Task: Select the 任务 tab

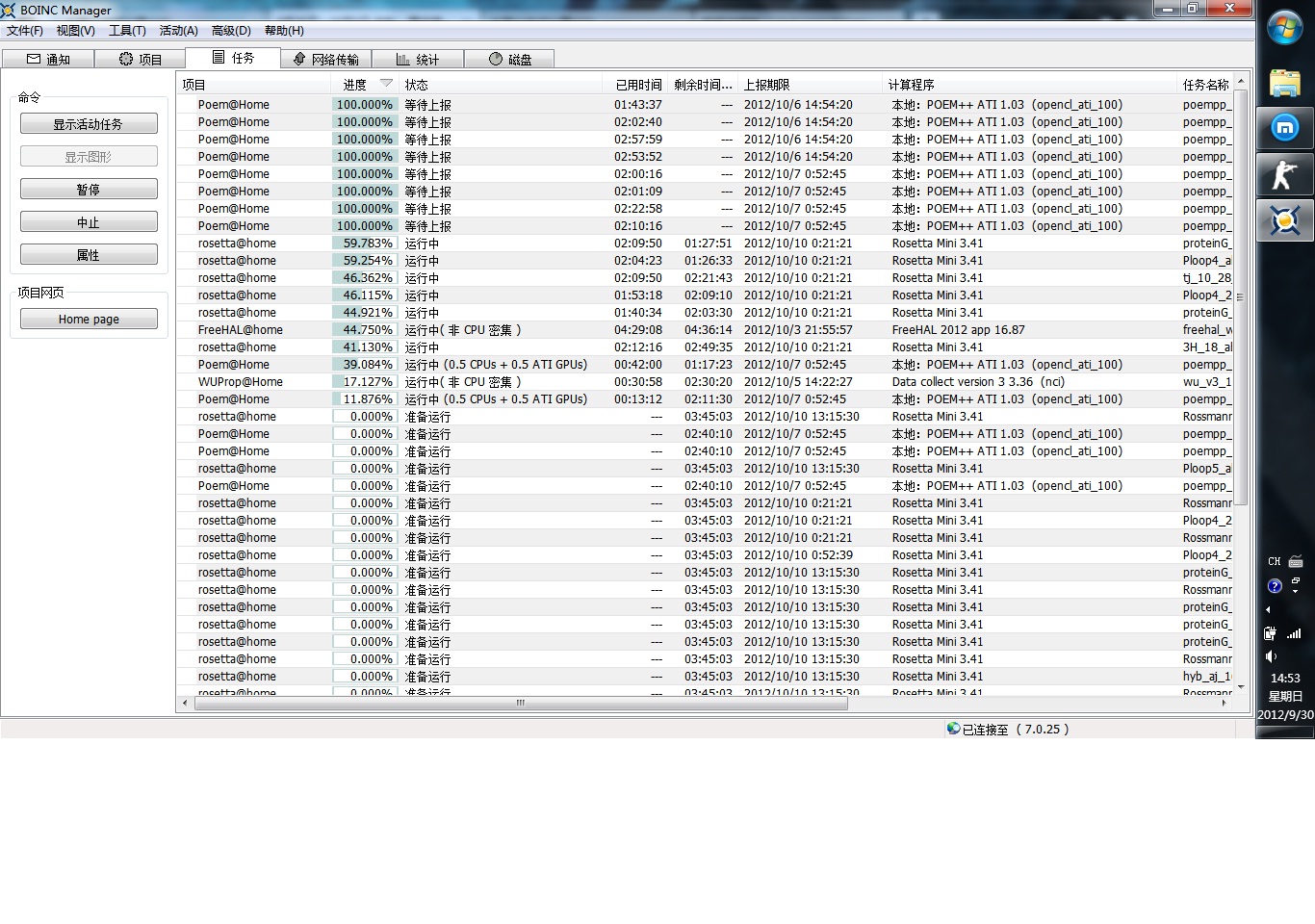Action: (232, 58)
